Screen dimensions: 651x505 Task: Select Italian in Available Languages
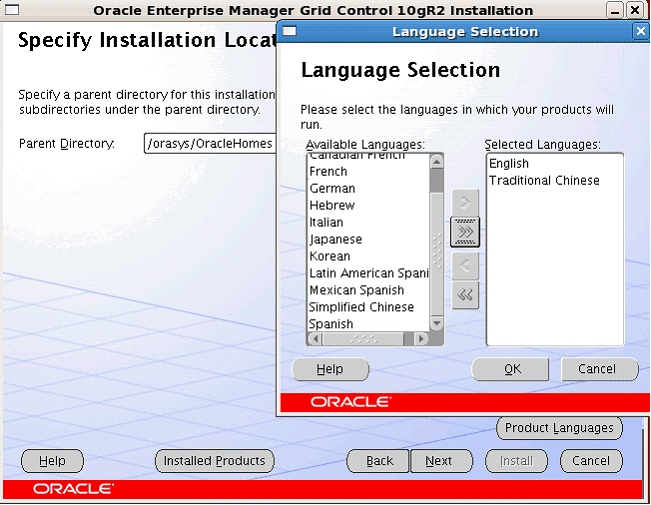[x=369, y=222]
